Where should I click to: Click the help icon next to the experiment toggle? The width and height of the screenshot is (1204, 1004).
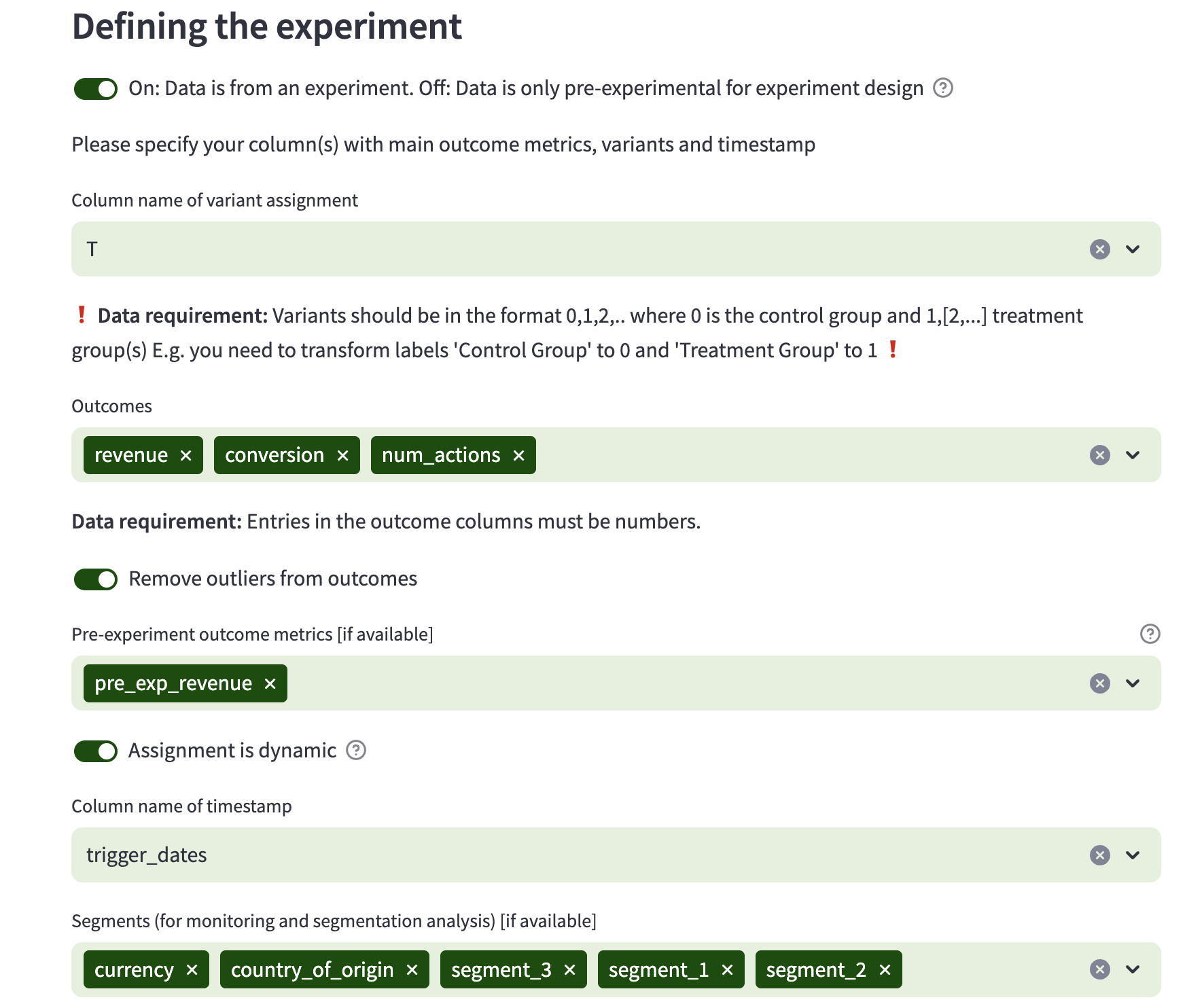944,88
